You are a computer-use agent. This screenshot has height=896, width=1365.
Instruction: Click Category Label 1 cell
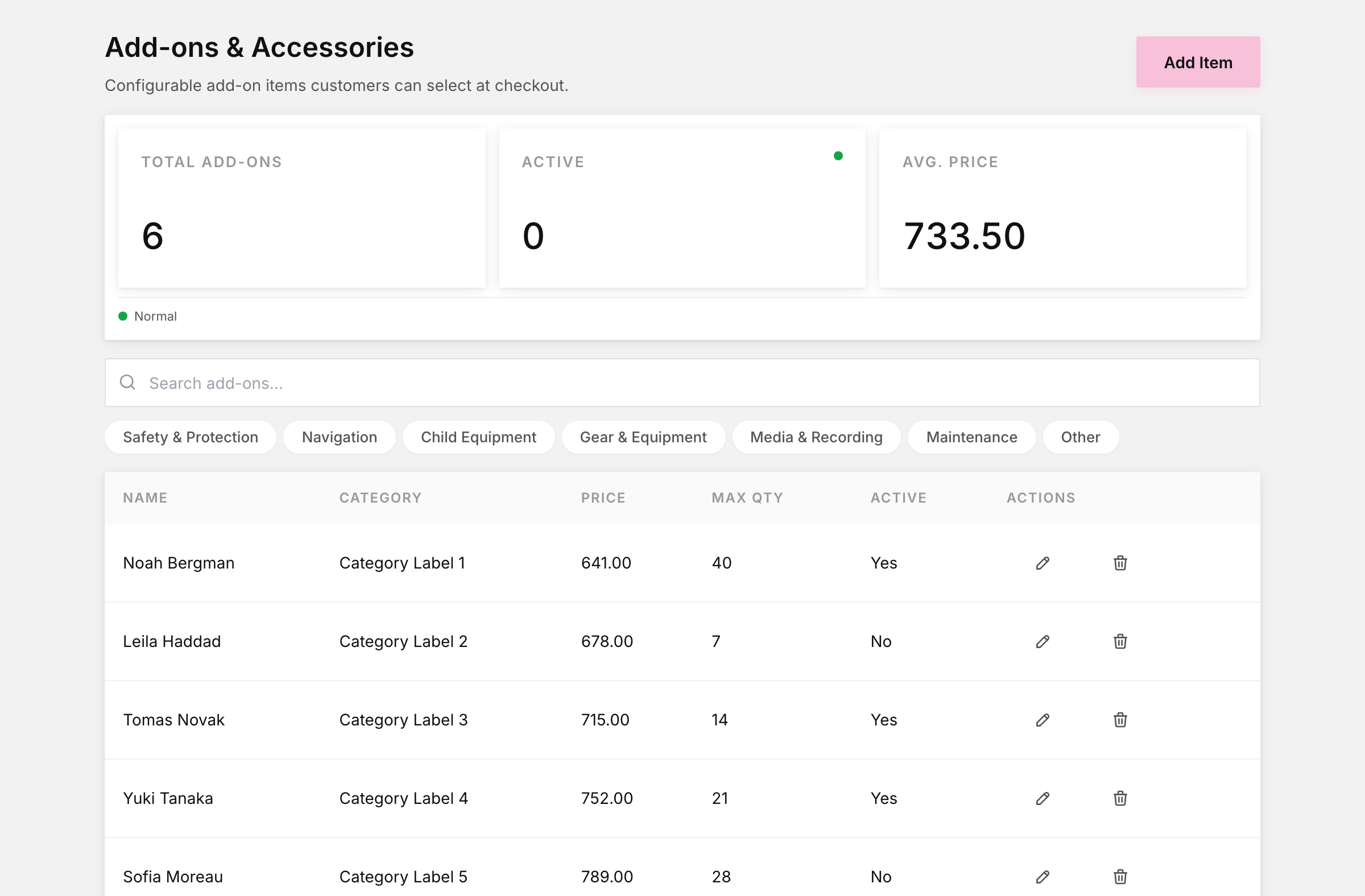402,563
